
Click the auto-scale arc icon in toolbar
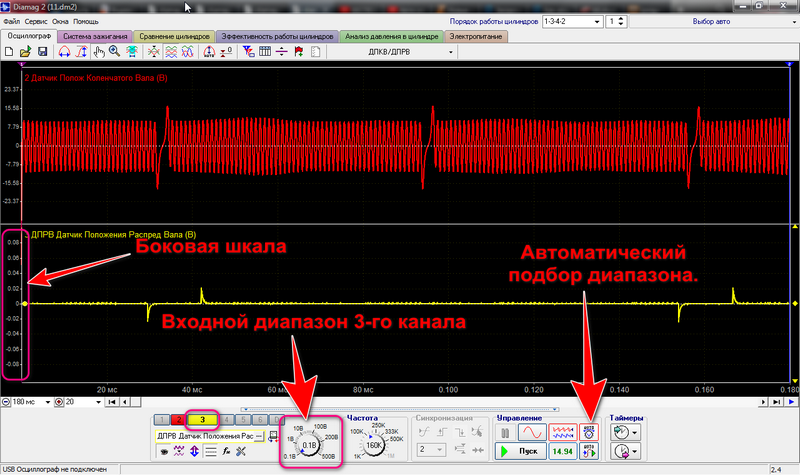point(209,52)
